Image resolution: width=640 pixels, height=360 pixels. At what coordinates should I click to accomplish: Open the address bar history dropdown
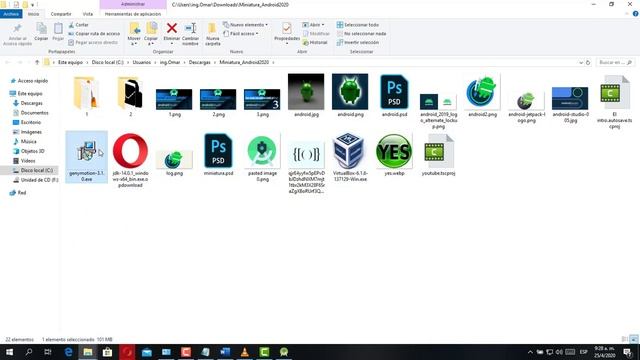coord(581,62)
